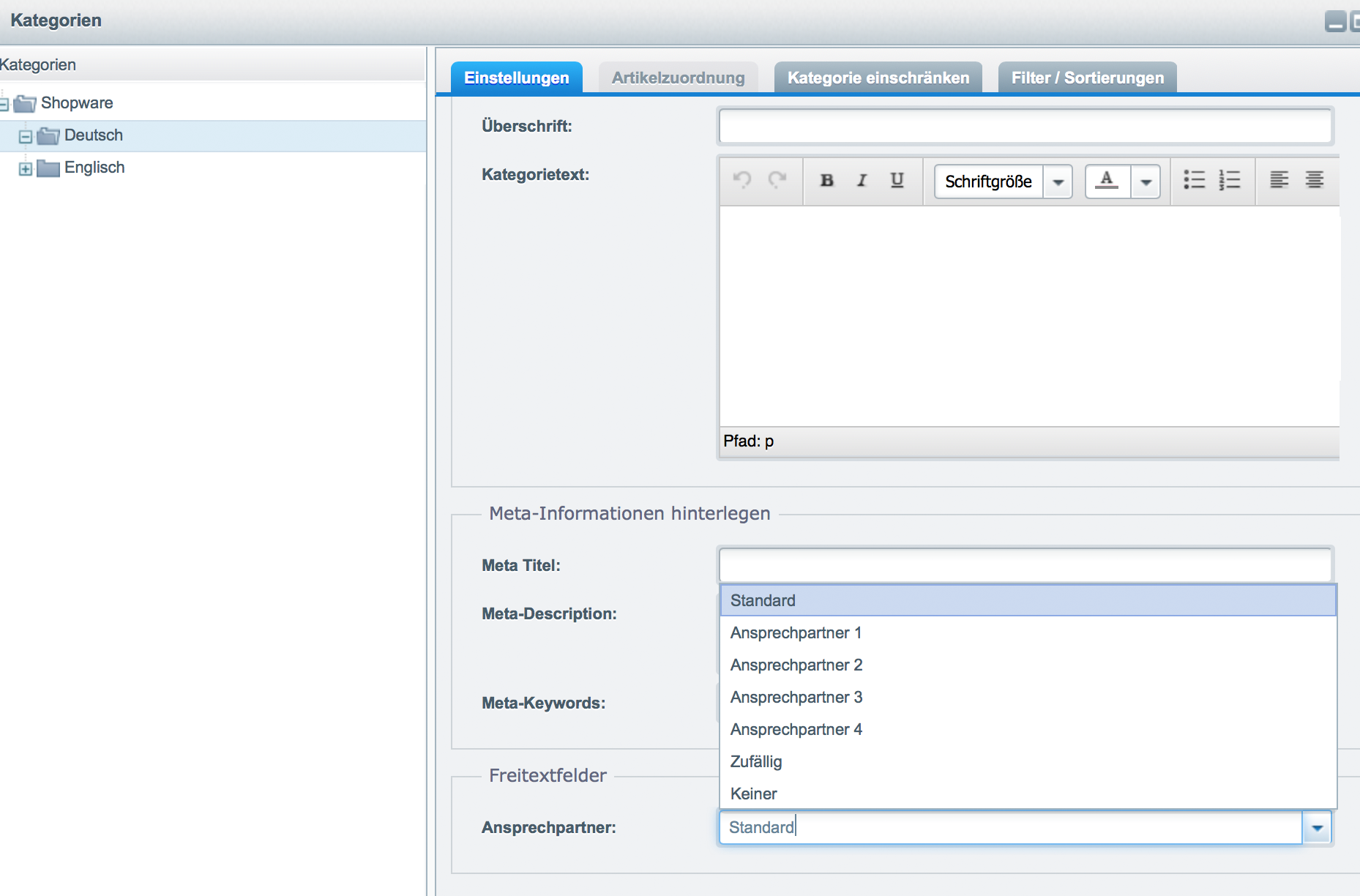Collapse the Shopware root node
This screenshot has height=896, width=1360.
pos(3,105)
